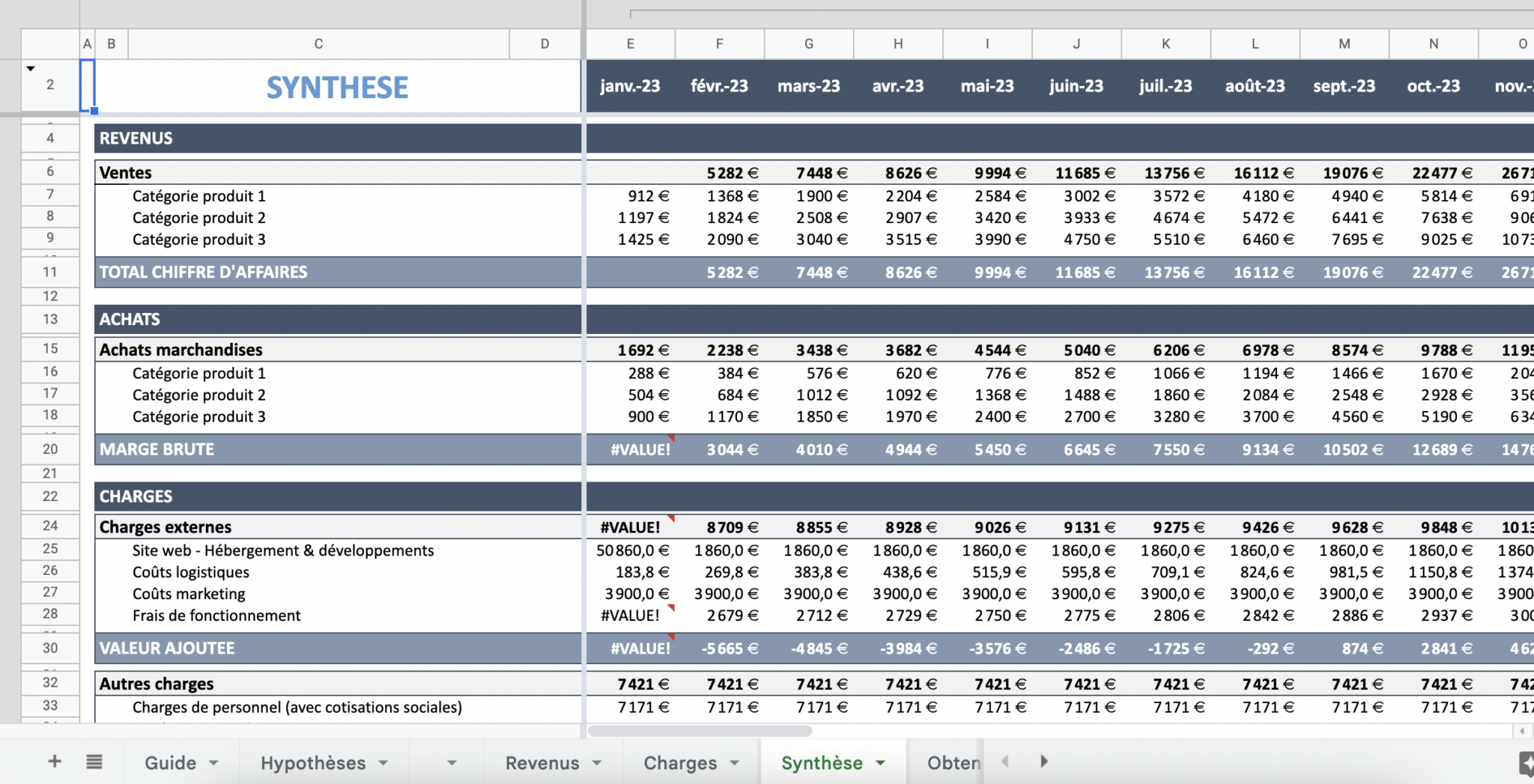
Task: Open the all sheets list icon
Action: 94,762
